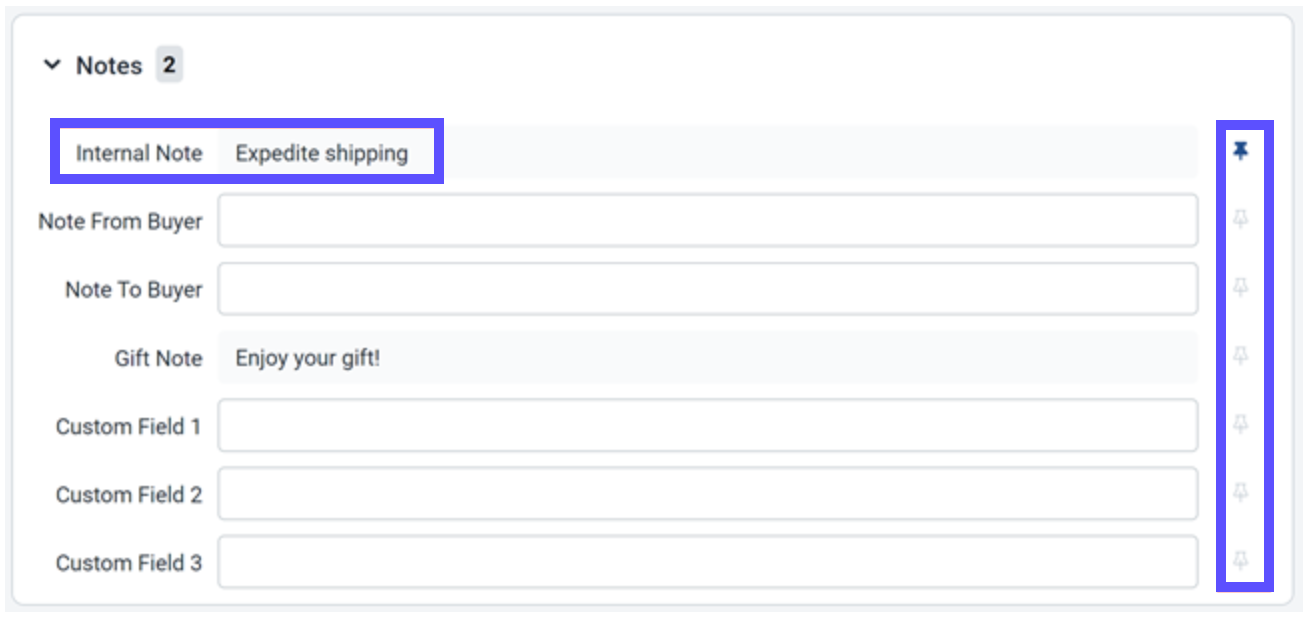Pin the Gift Note field
The image size is (1308, 618).
1241,356
